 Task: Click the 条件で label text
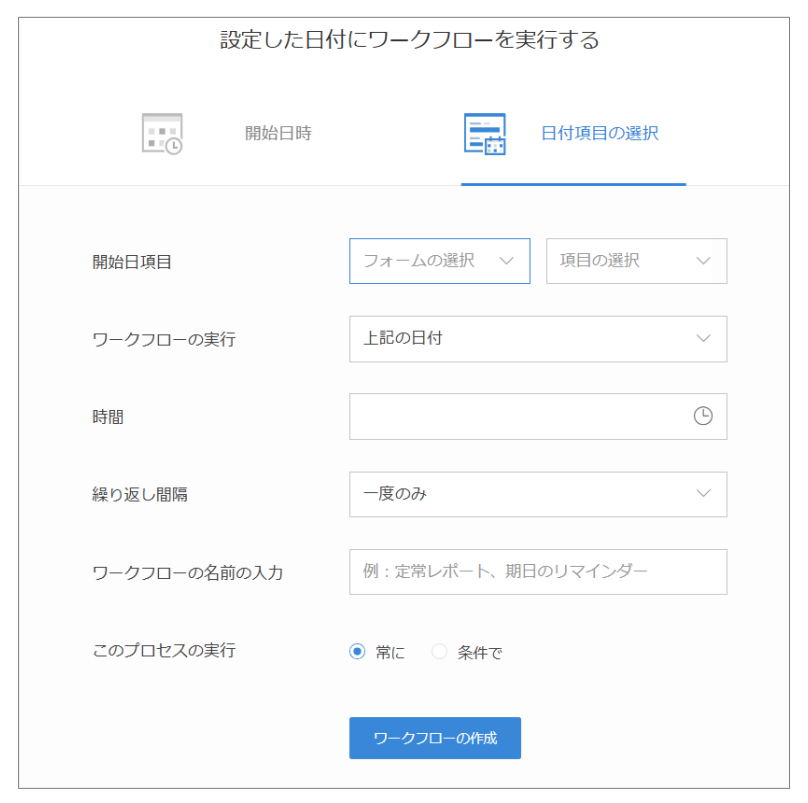click(479, 653)
